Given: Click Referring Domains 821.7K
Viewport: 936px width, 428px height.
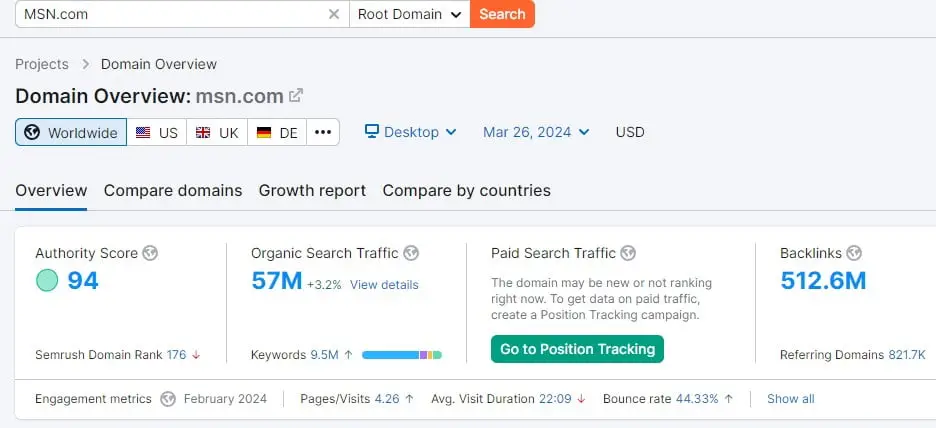Looking at the screenshot, I should pyautogui.click(x=907, y=355).
